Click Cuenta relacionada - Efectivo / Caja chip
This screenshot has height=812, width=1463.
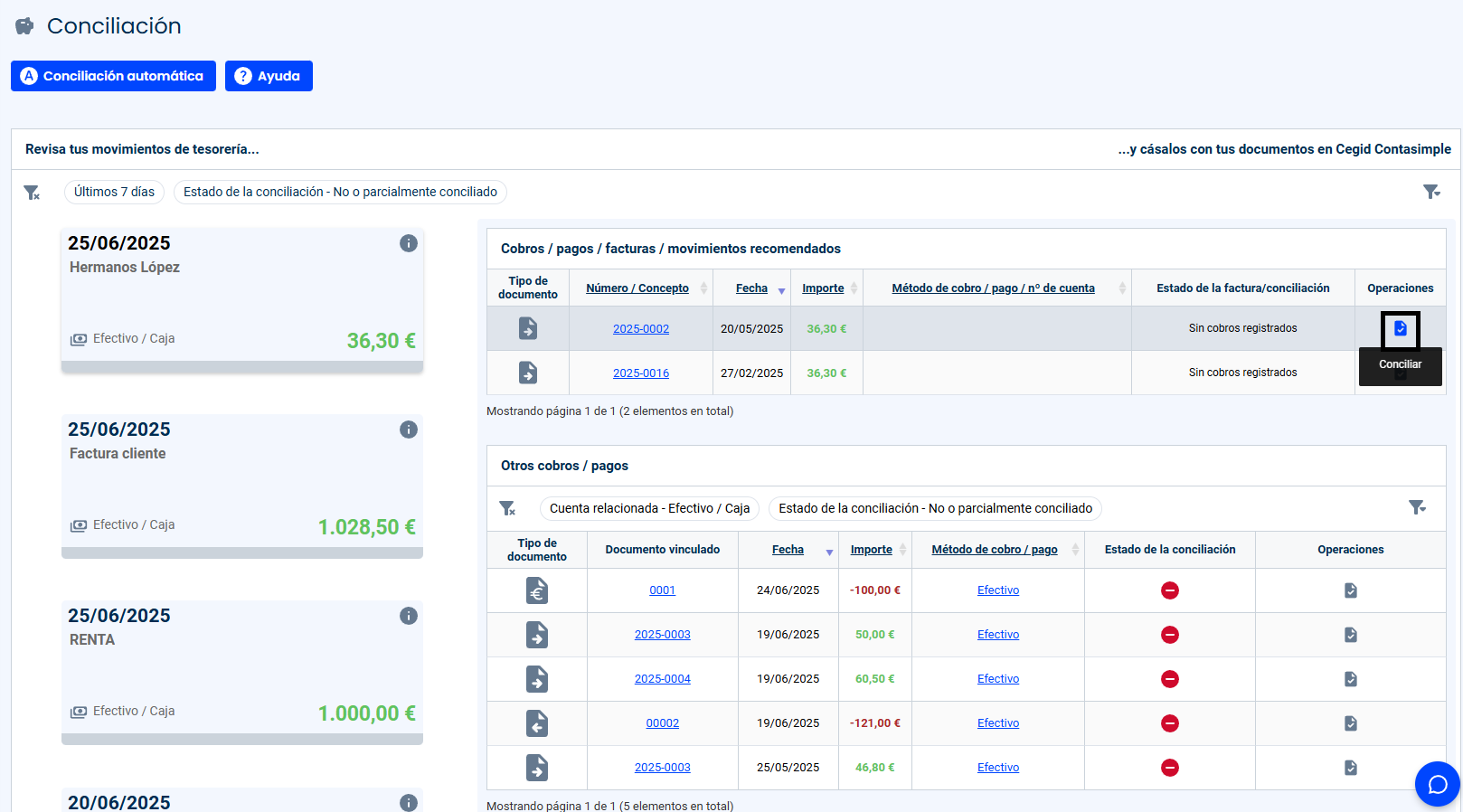point(649,508)
